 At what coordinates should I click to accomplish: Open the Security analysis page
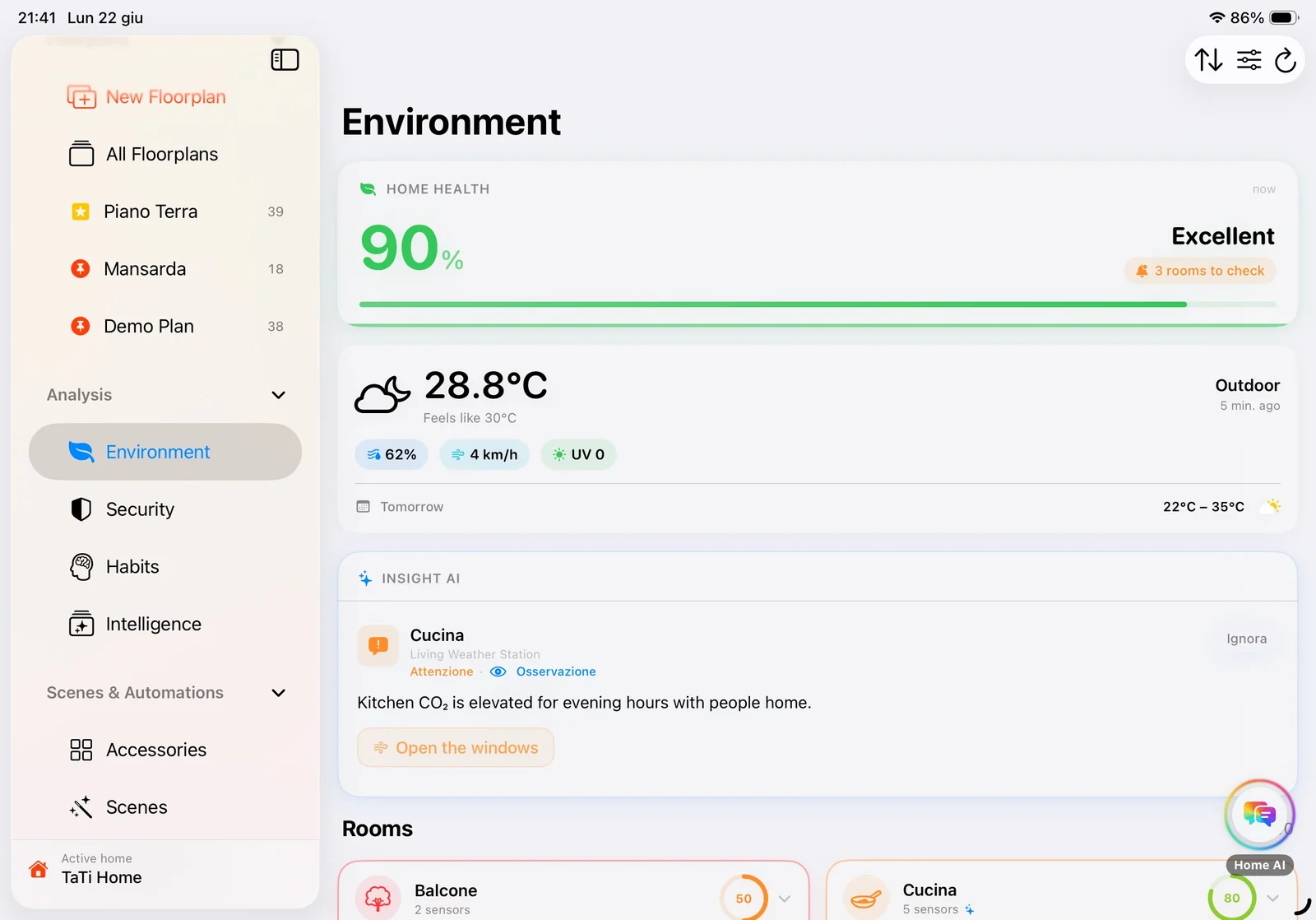pos(165,509)
